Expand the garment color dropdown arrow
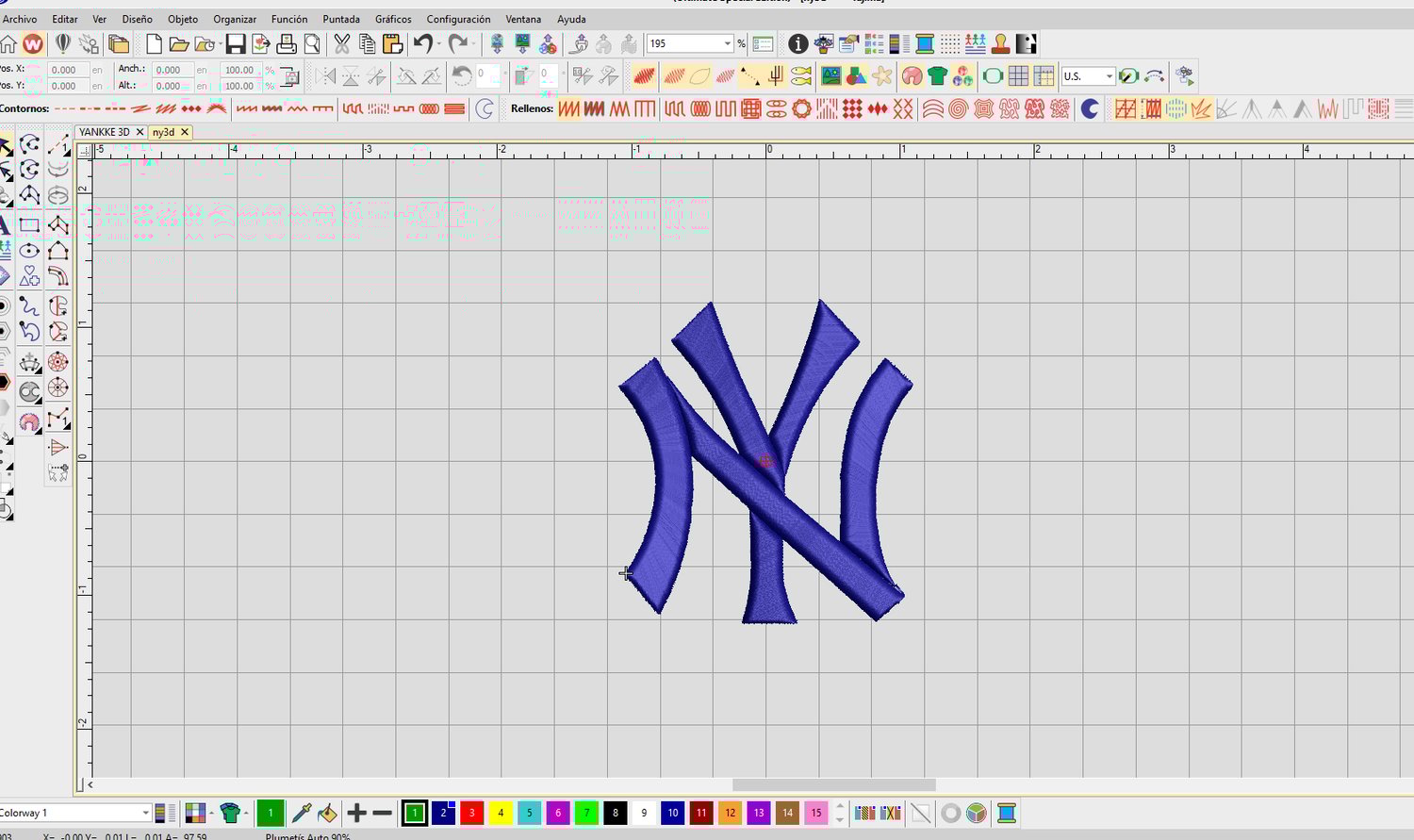 tap(245, 813)
